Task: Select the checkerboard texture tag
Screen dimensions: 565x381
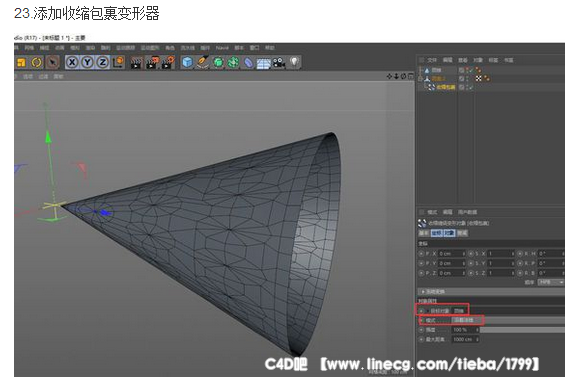Action: (479, 79)
